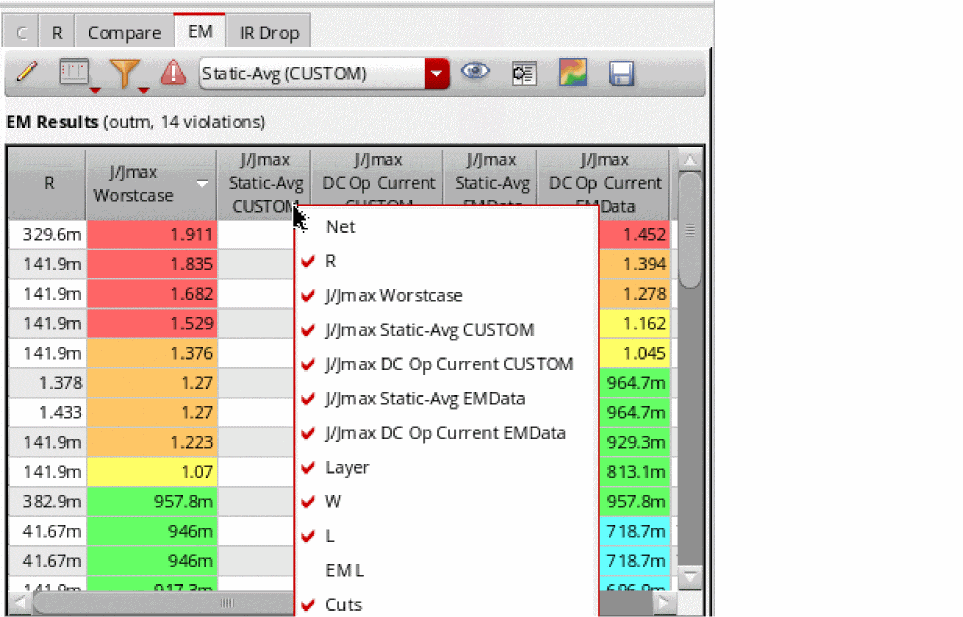963x617 pixels.
Task: Enable the EM L column option
Action: (x=345, y=571)
